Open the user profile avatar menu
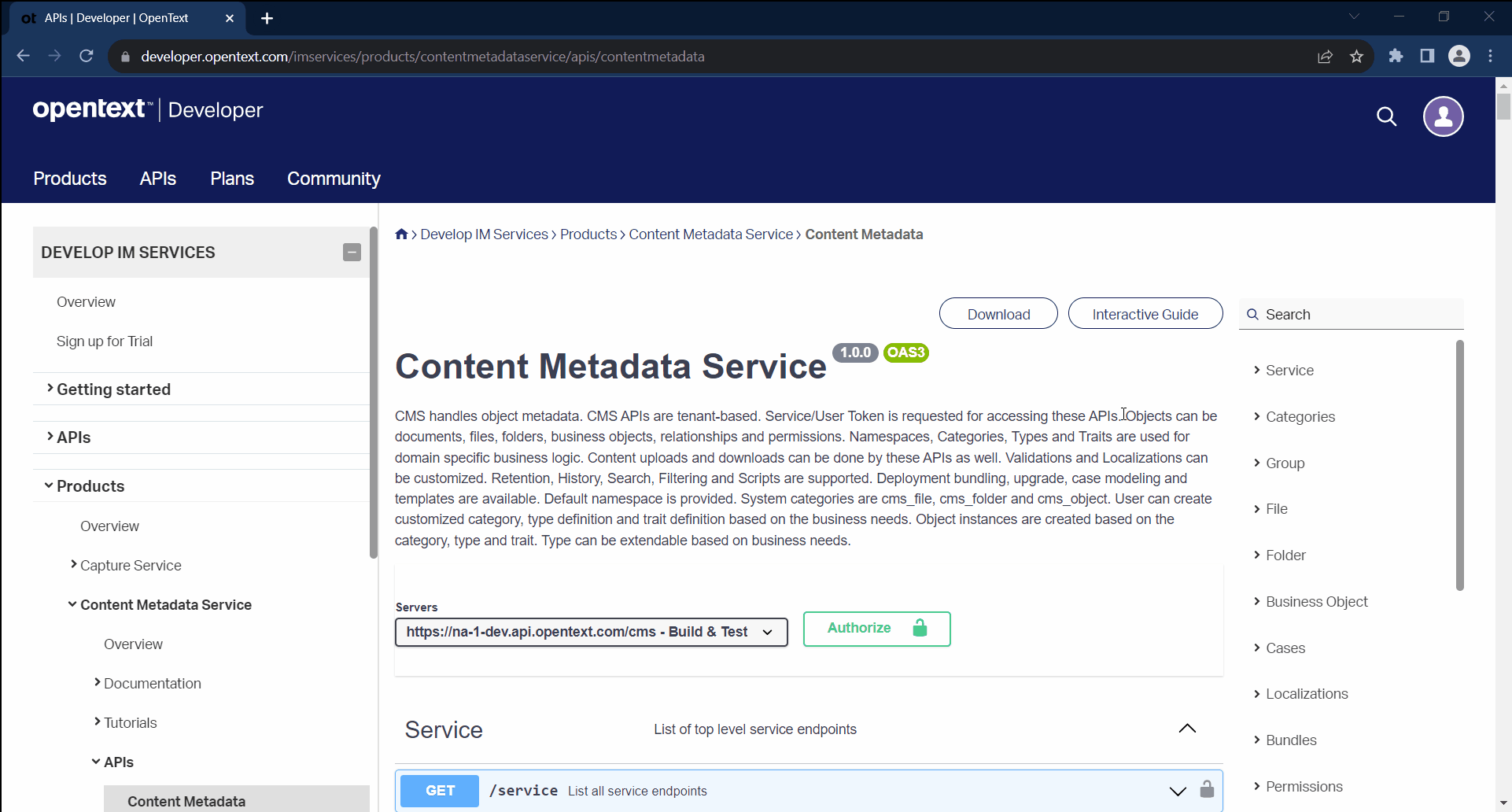The width and height of the screenshot is (1512, 812). click(x=1444, y=116)
